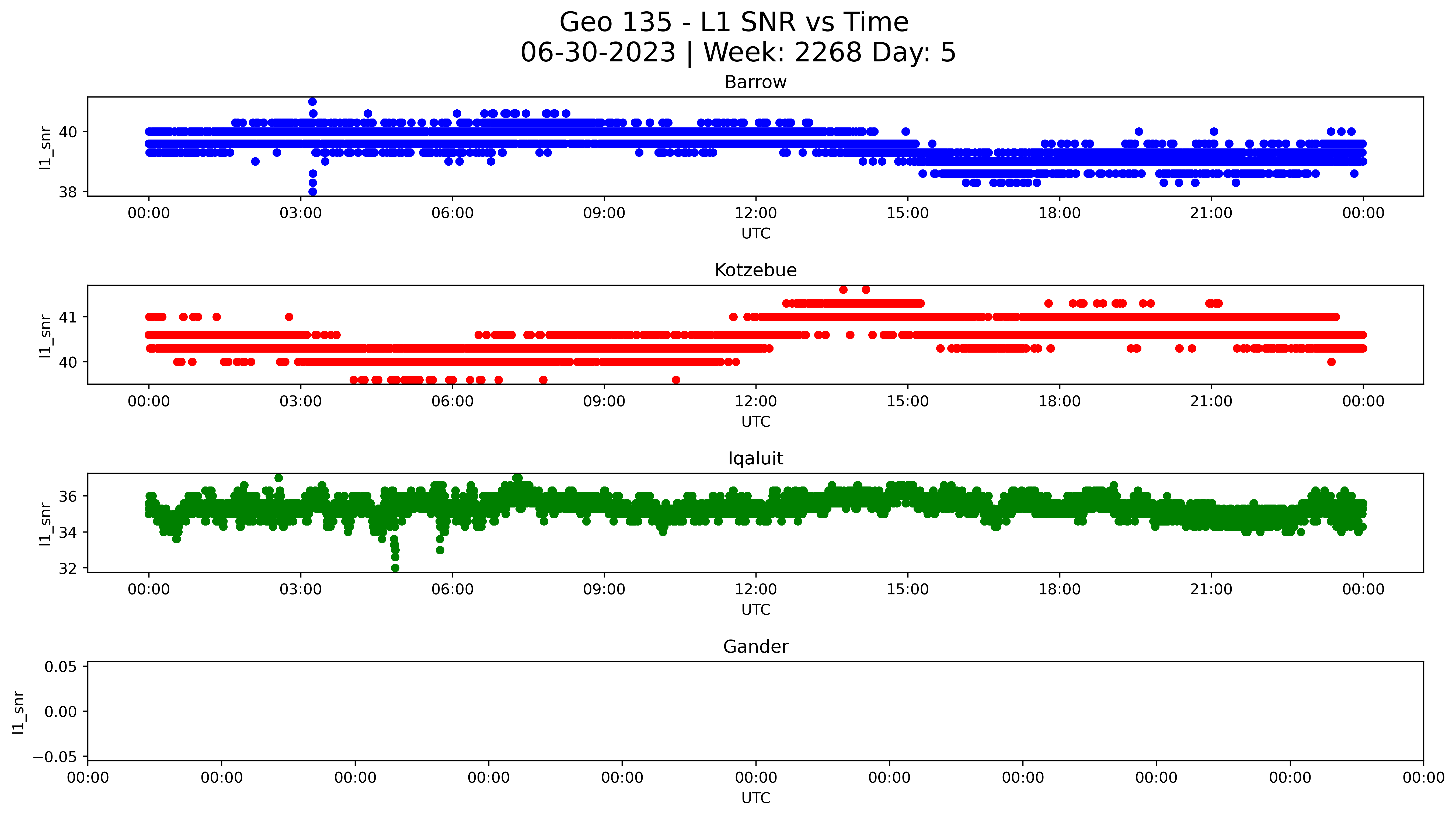Click the 'Kotzebue' subplot title
The width and height of the screenshot is (1456, 817).
[x=755, y=270]
